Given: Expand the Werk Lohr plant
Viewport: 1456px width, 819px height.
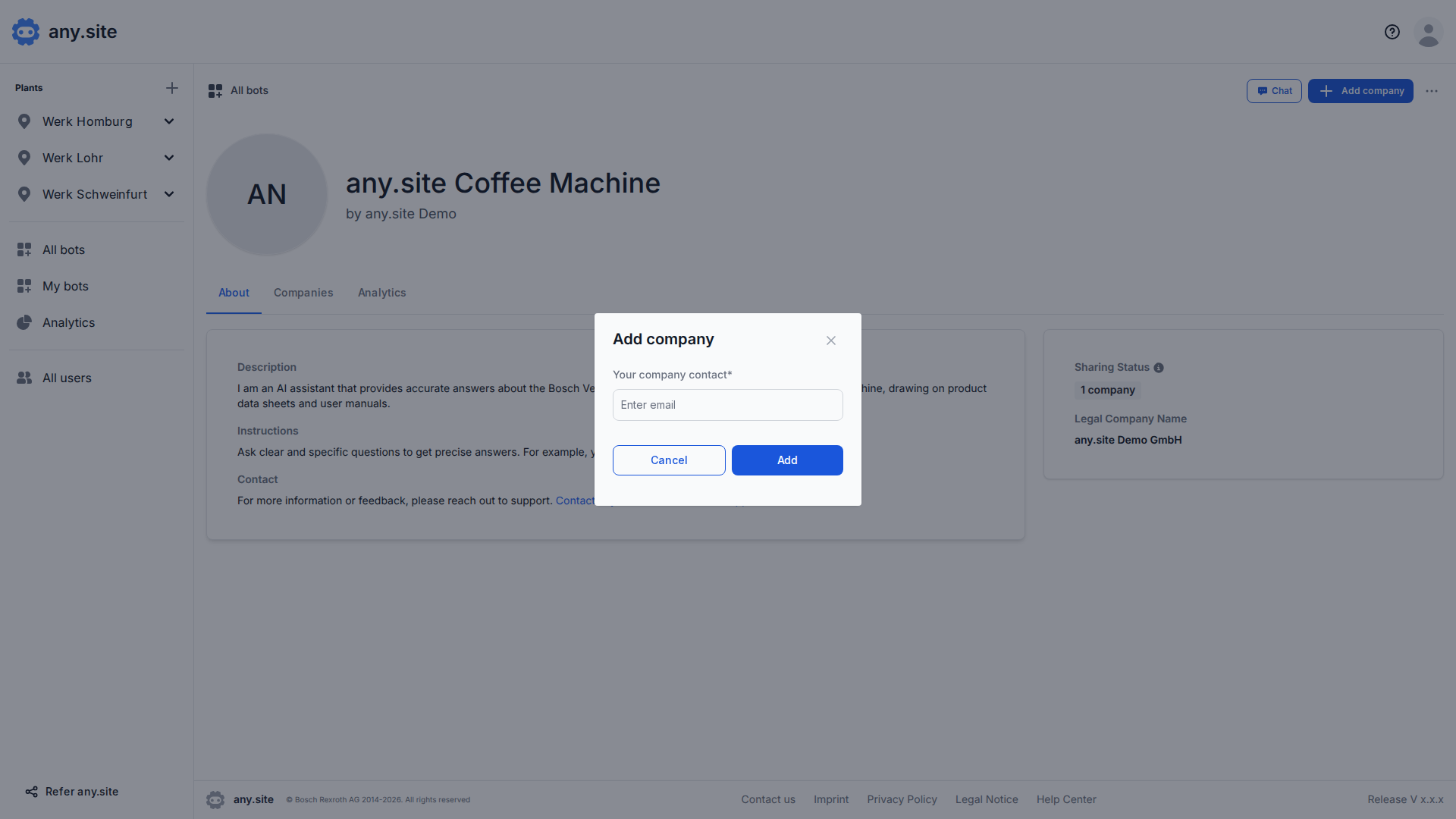Looking at the screenshot, I should pos(169,158).
